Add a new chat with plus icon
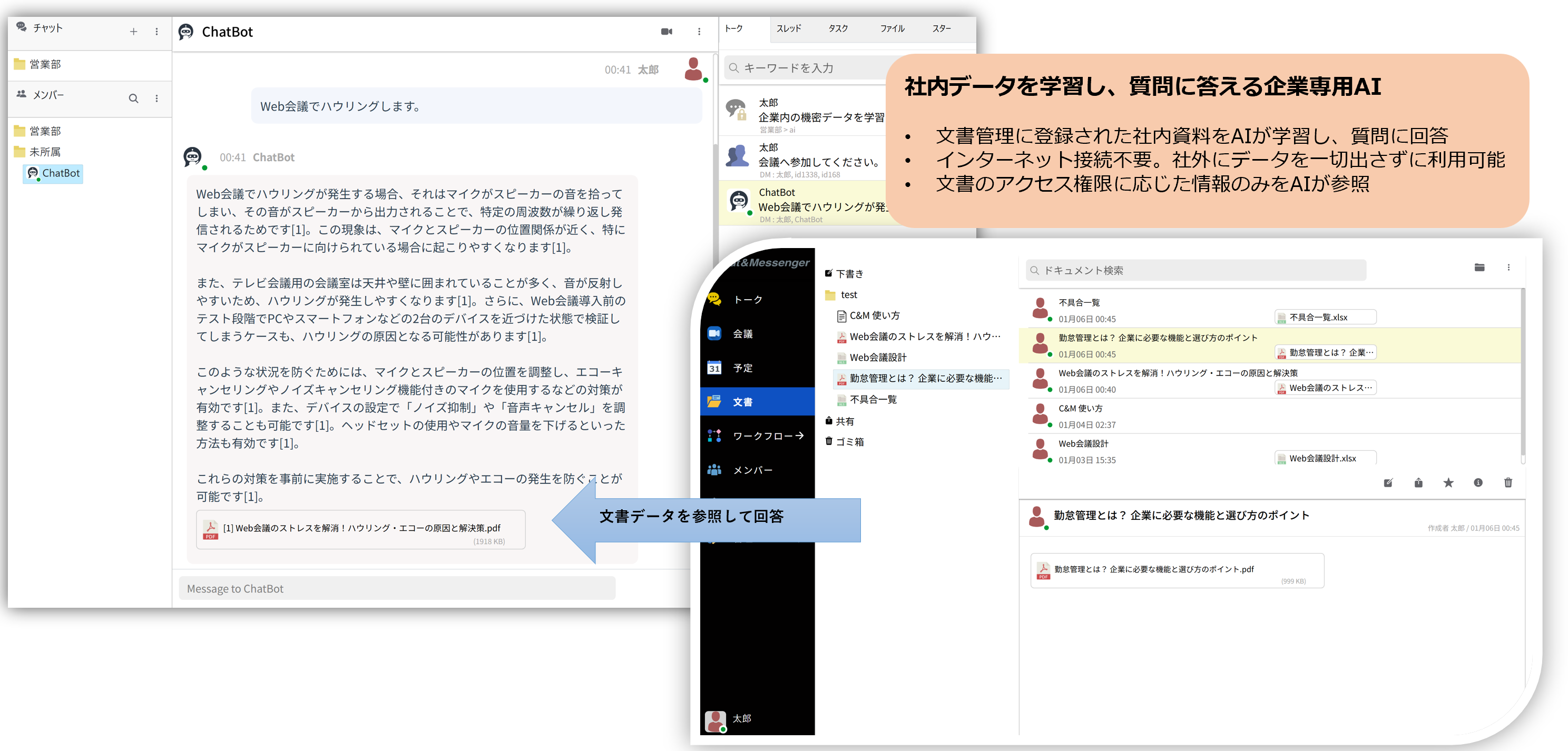 133,32
